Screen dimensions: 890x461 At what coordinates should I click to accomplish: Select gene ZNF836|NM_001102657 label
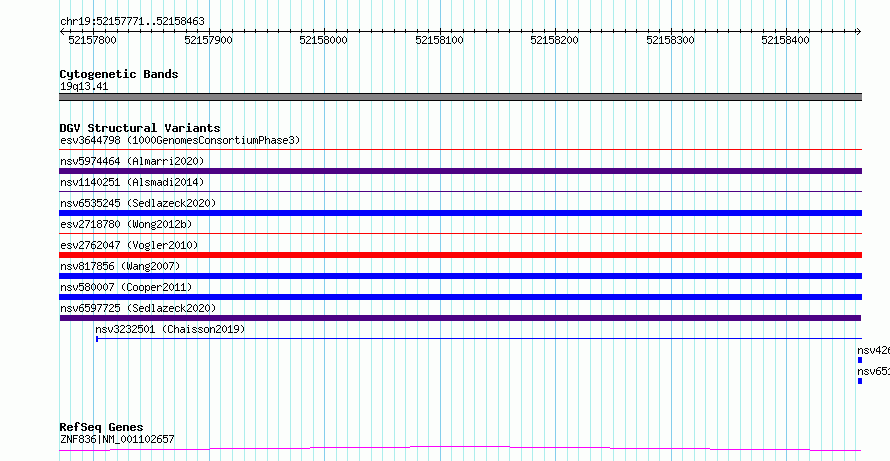click(x=117, y=439)
